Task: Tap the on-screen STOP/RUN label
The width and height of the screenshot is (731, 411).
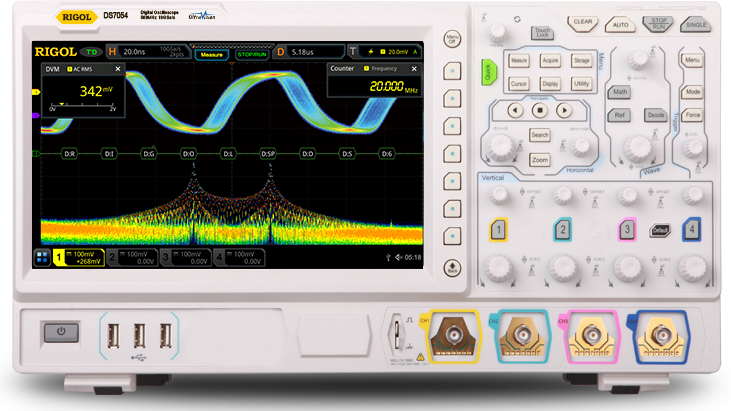Action: [252, 55]
